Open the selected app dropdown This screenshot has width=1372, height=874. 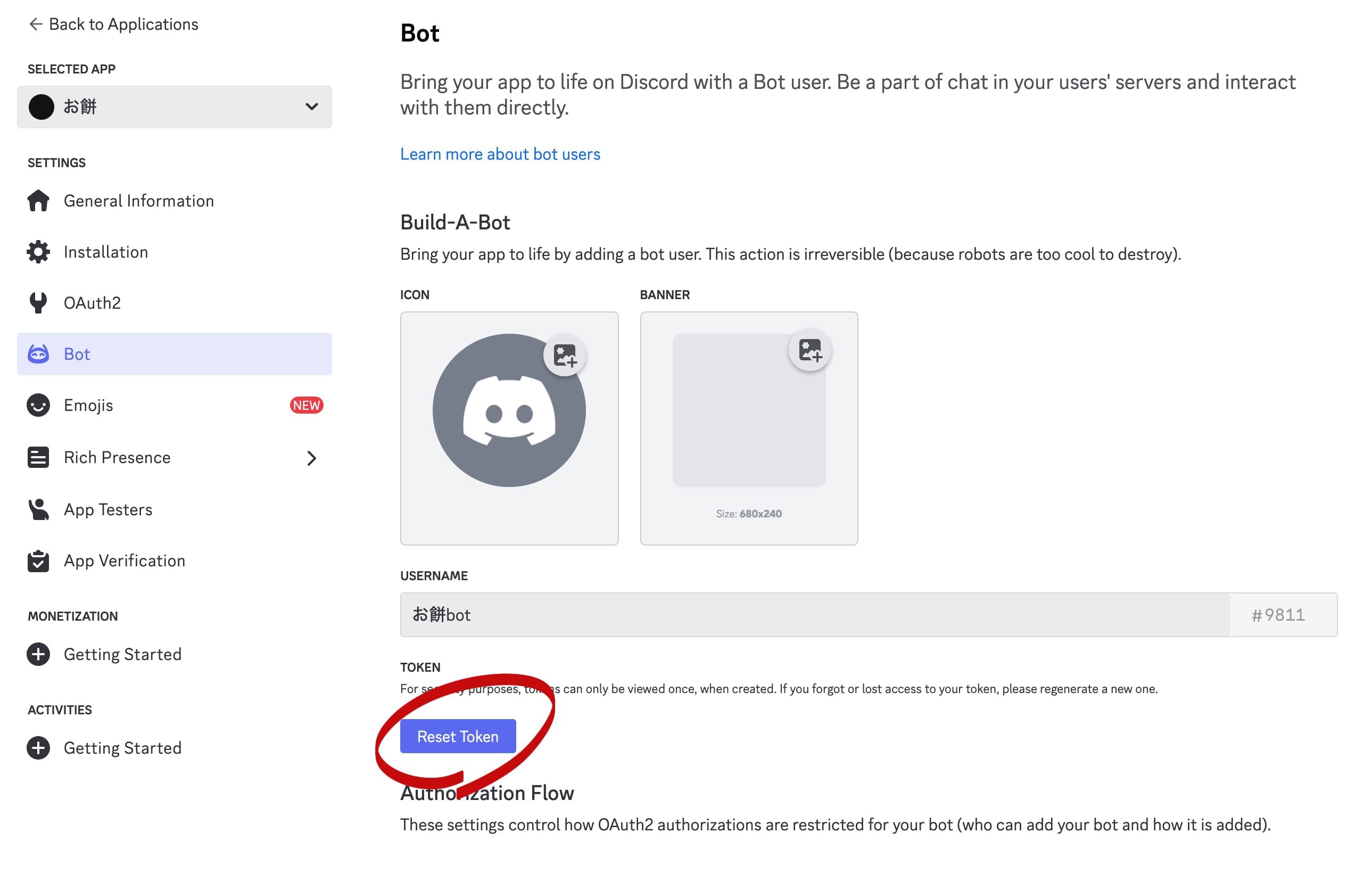pyautogui.click(x=175, y=106)
